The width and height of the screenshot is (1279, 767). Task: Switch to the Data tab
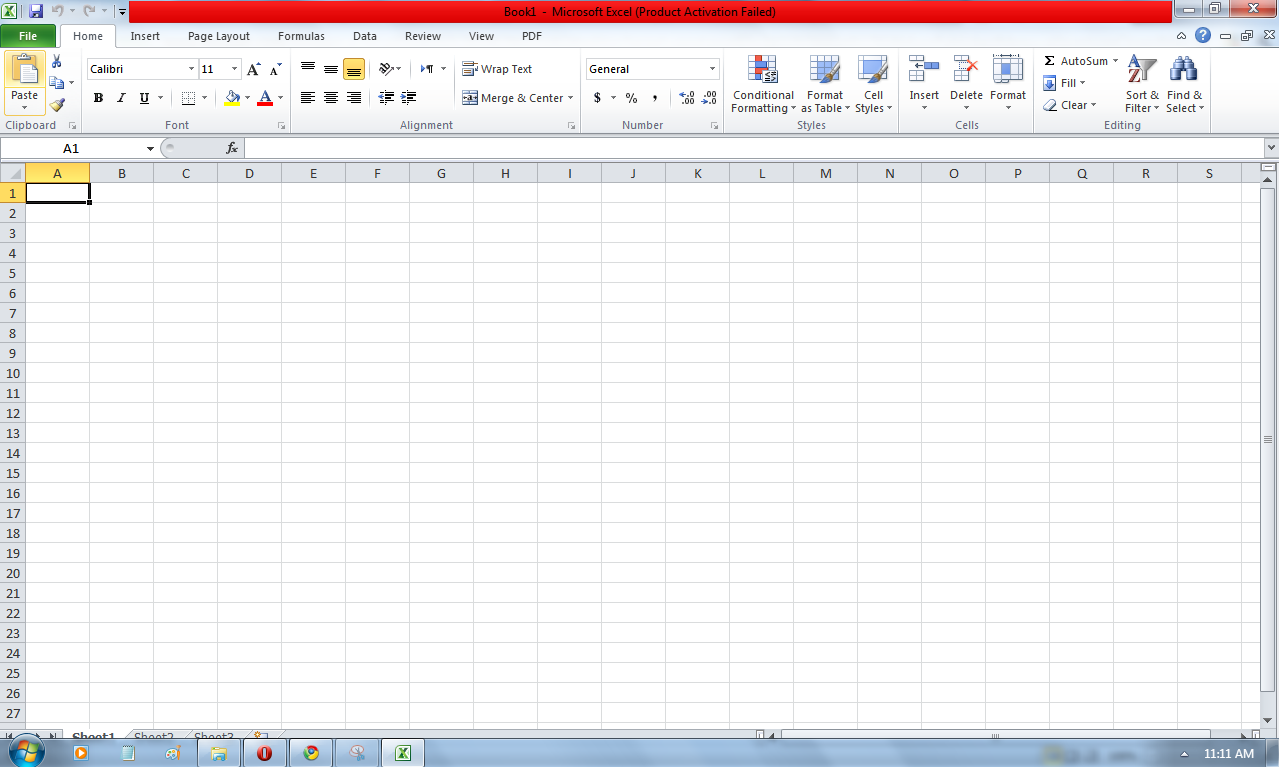click(365, 36)
